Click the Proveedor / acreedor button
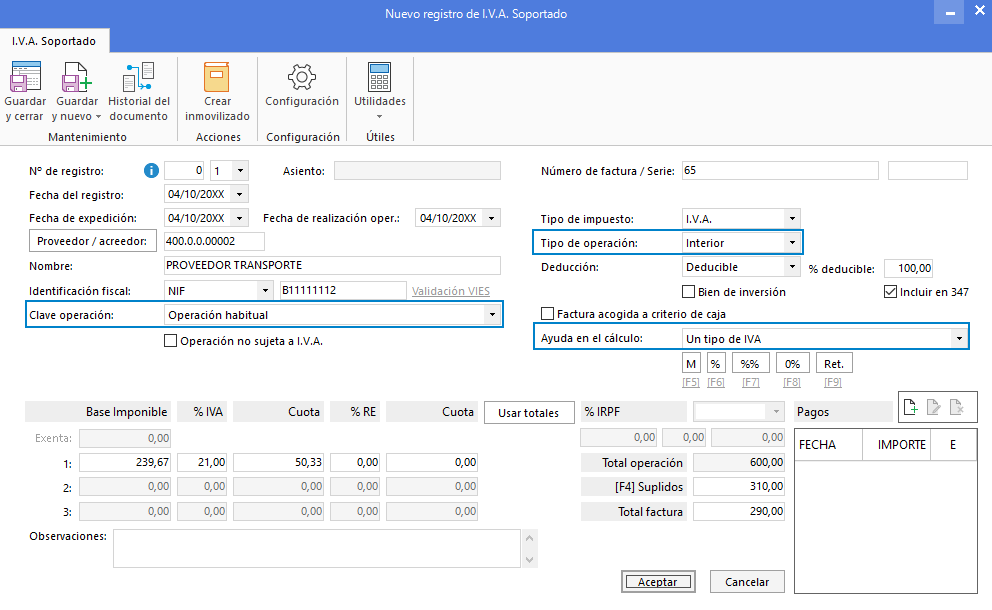The width and height of the screenshot is (992, 610). point(92,241)
